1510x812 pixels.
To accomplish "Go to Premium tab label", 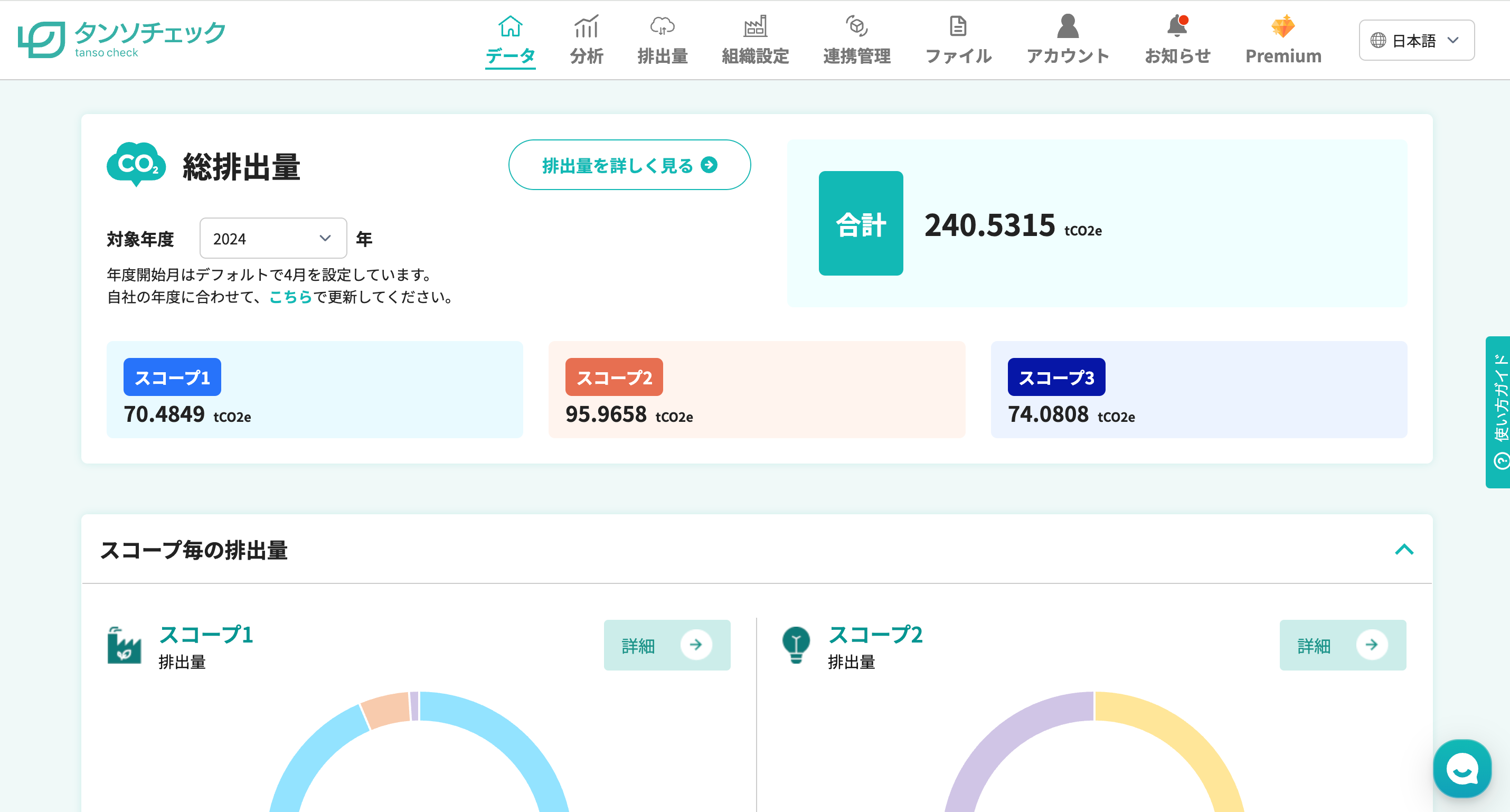I will (x=1282, y=56).
